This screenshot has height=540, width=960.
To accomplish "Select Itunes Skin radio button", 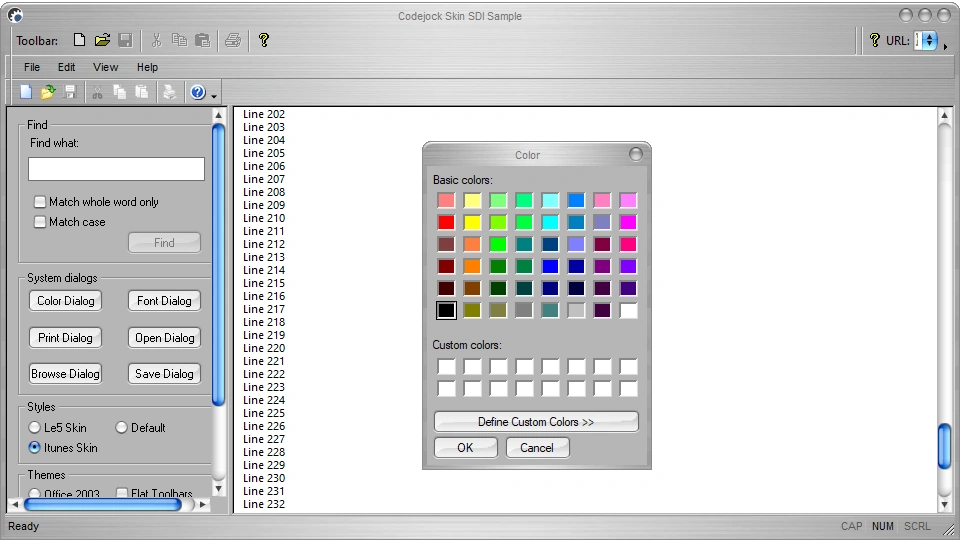I will coord(34,448).
